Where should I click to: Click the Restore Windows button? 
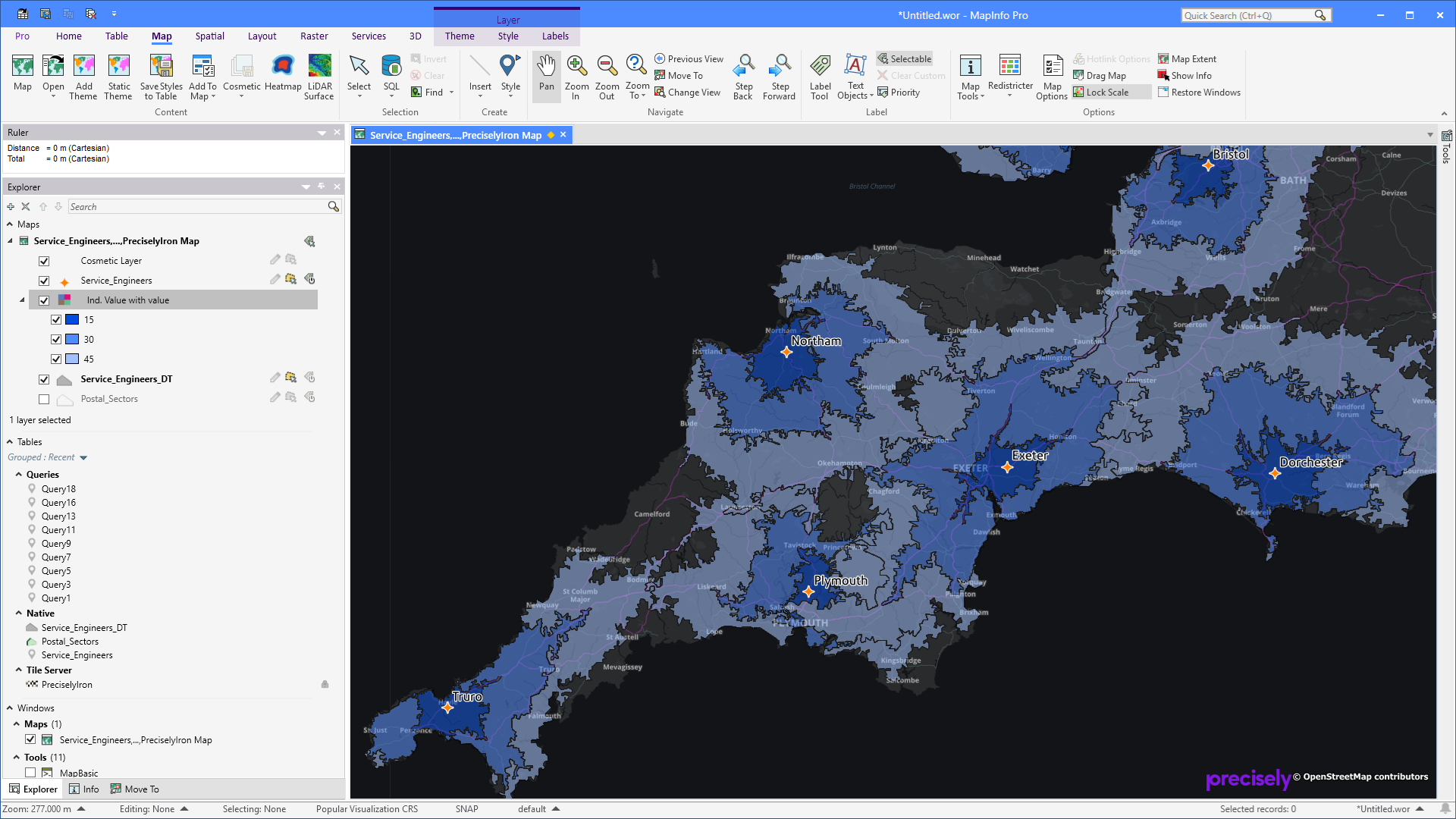(x=1199, y=93)
